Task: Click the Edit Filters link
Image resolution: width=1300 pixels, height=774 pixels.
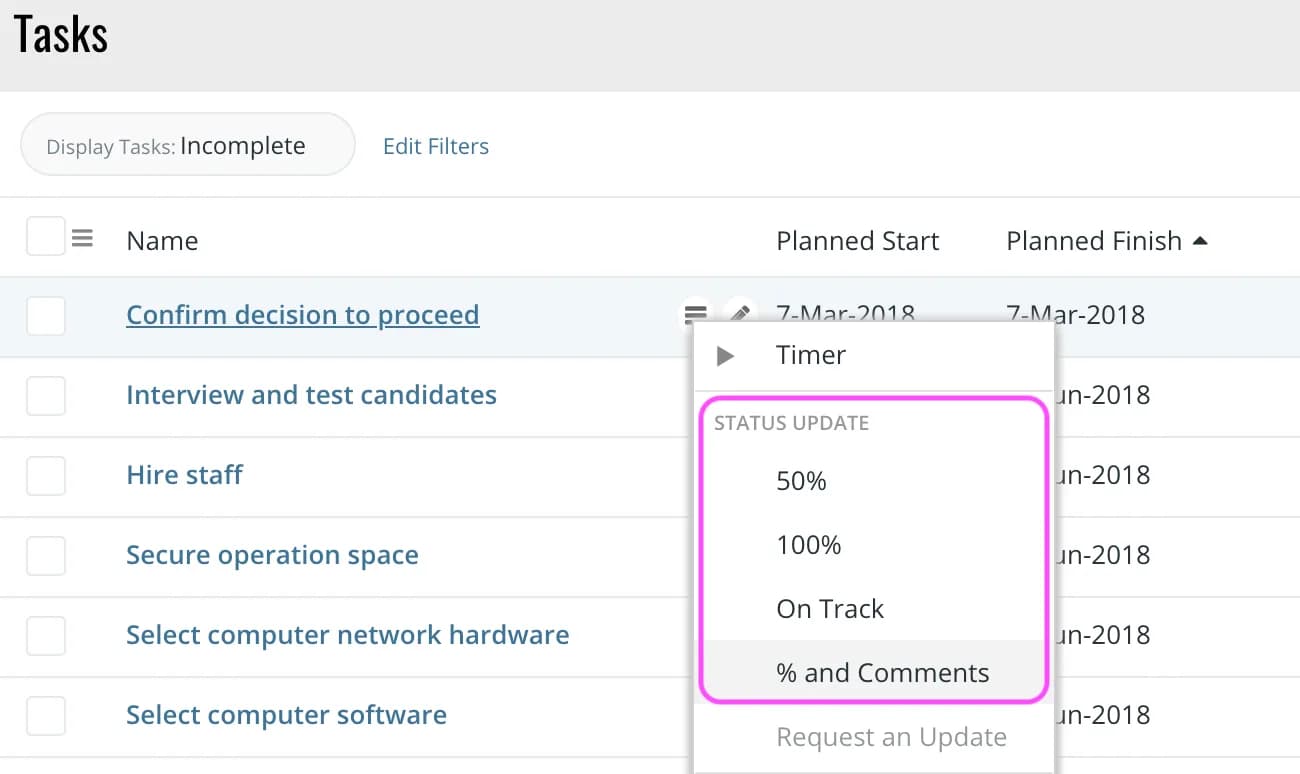Action: coord(436,146)
